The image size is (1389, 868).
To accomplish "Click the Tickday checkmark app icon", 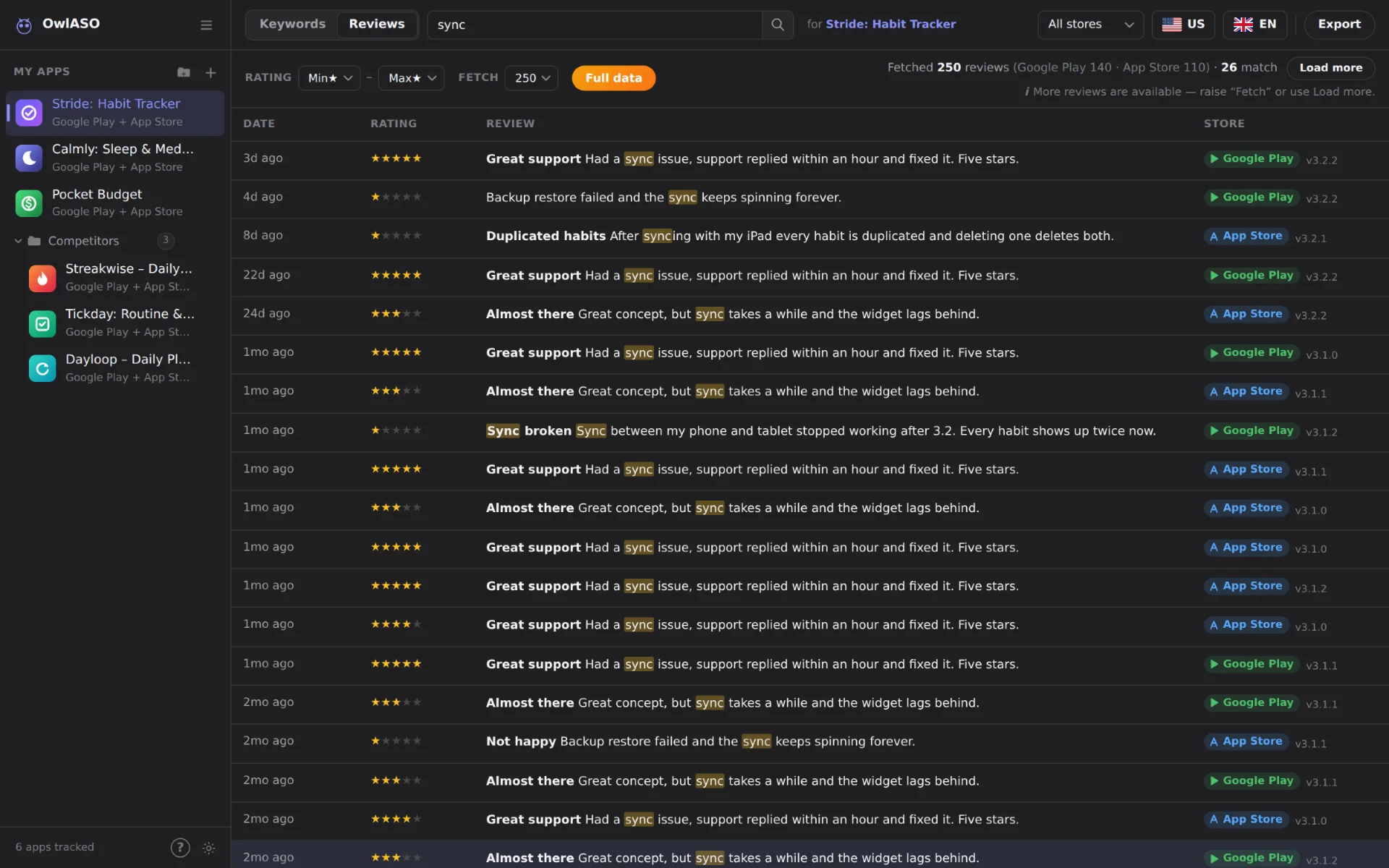I will pyautogui.click(x=43, y=323).
